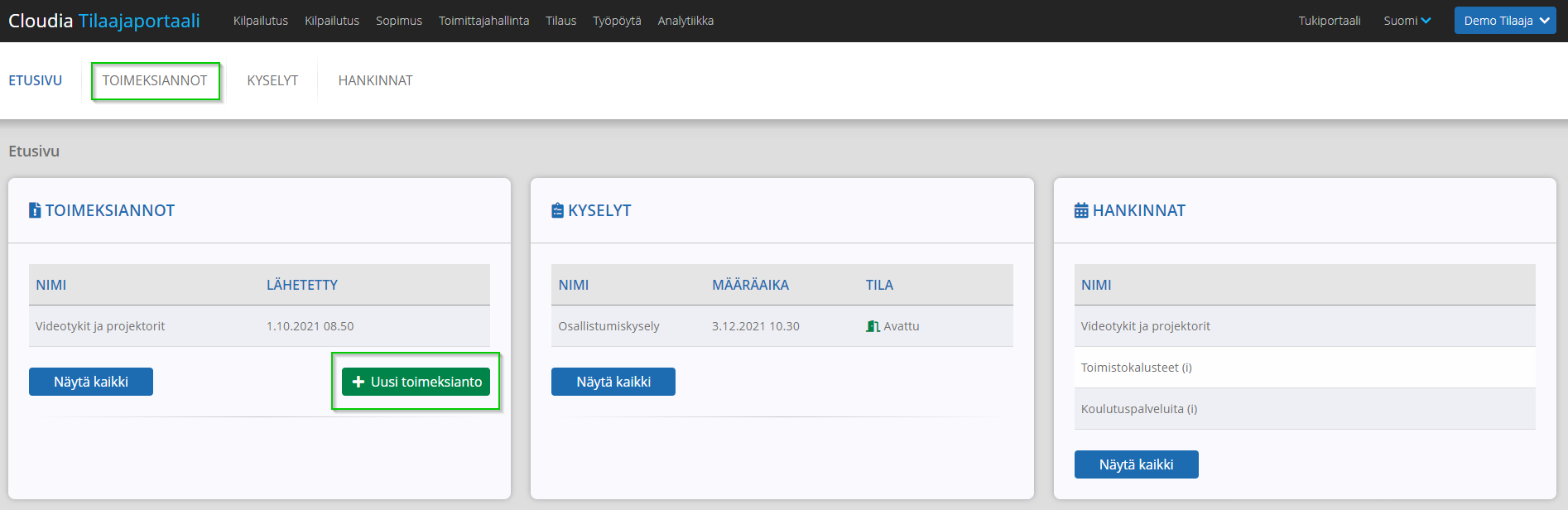Expand the Demo Tilaaja user menu
Image resolution: width=1568 pixels, height=510 pixels.
(1505, 21)
